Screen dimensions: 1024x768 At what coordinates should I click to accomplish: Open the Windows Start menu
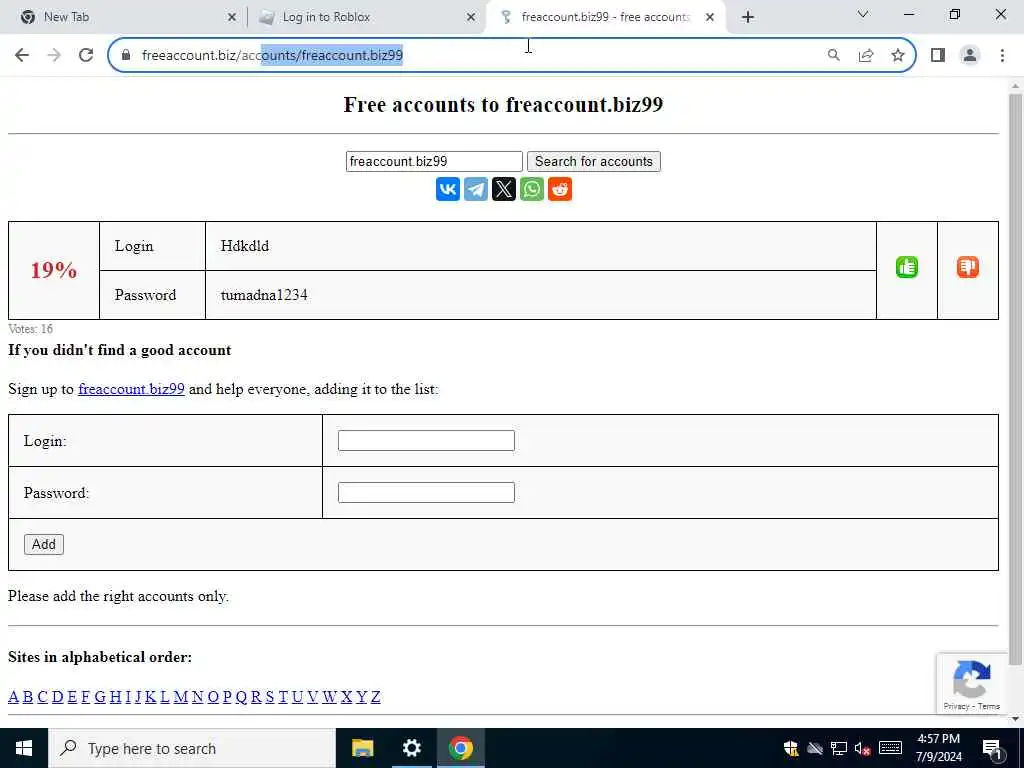coord(24,748)
